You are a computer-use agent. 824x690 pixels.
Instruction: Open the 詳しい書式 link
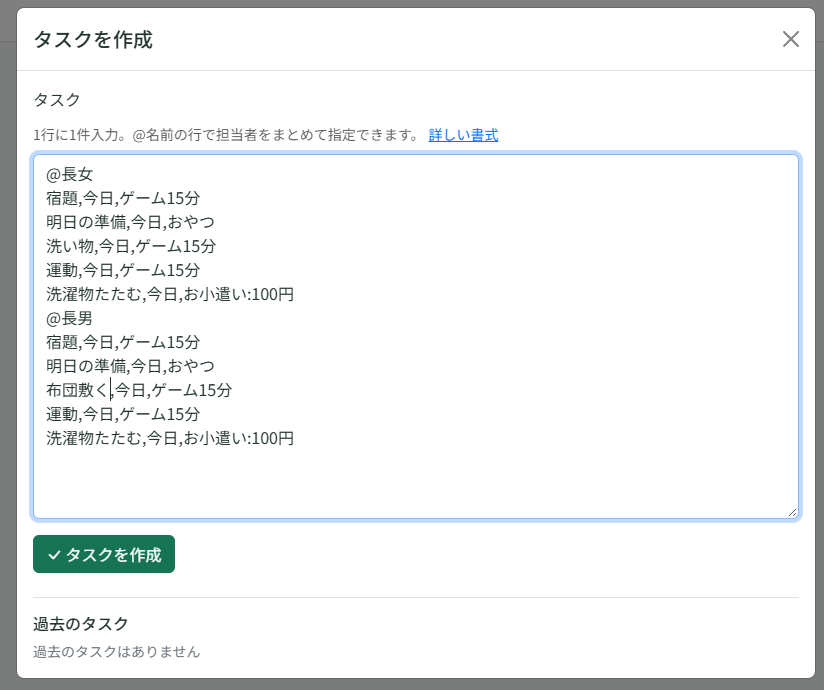pos(463,135)
